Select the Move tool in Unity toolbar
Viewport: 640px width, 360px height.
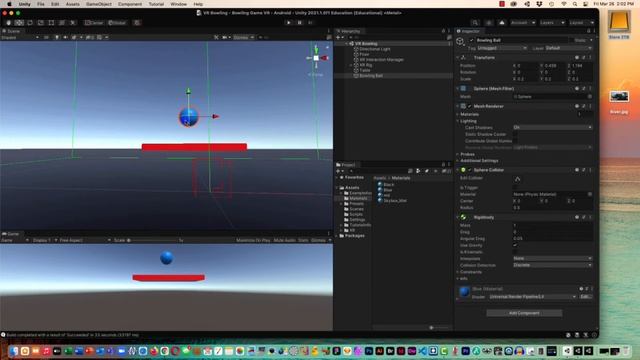click(x=19, y=23)
